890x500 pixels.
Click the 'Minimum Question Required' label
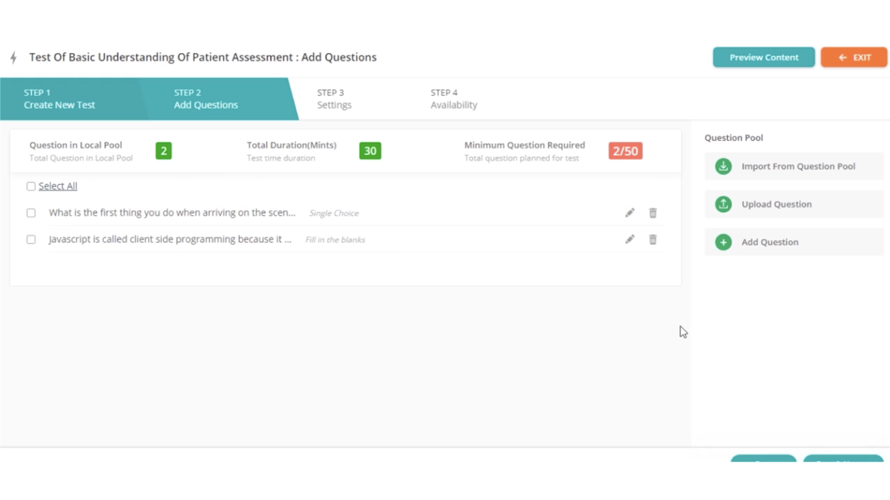(x=524, y=145)
